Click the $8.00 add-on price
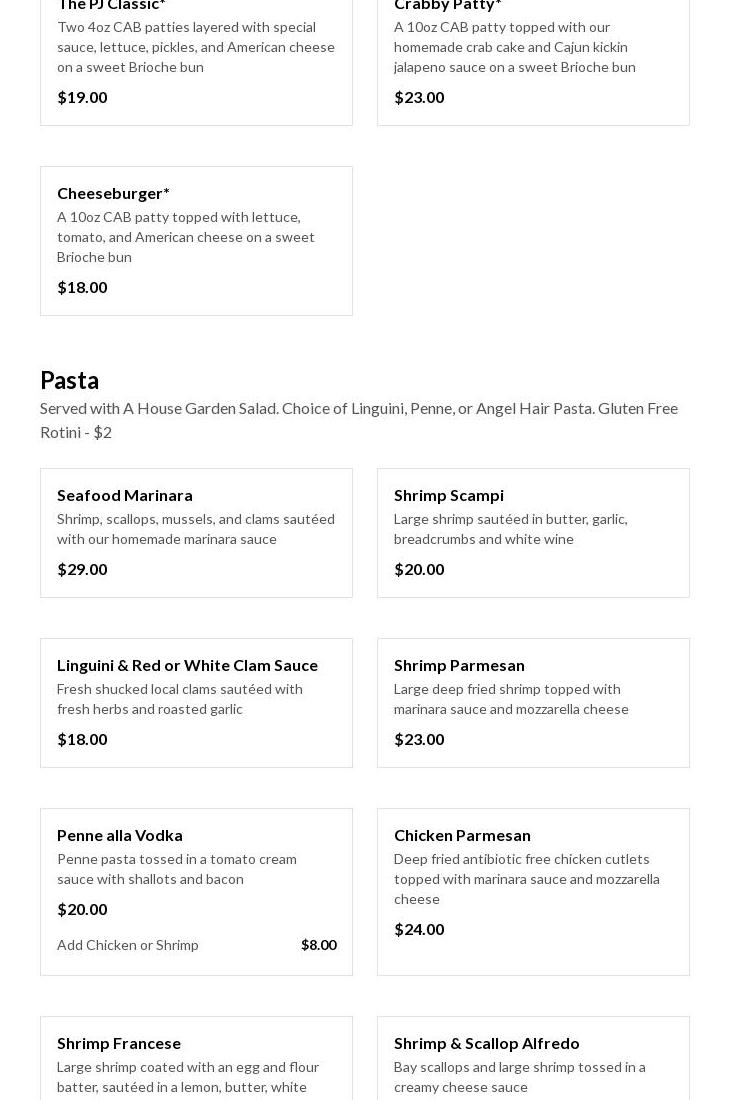This screenshot has width=730, height=1100. point(319,945)
